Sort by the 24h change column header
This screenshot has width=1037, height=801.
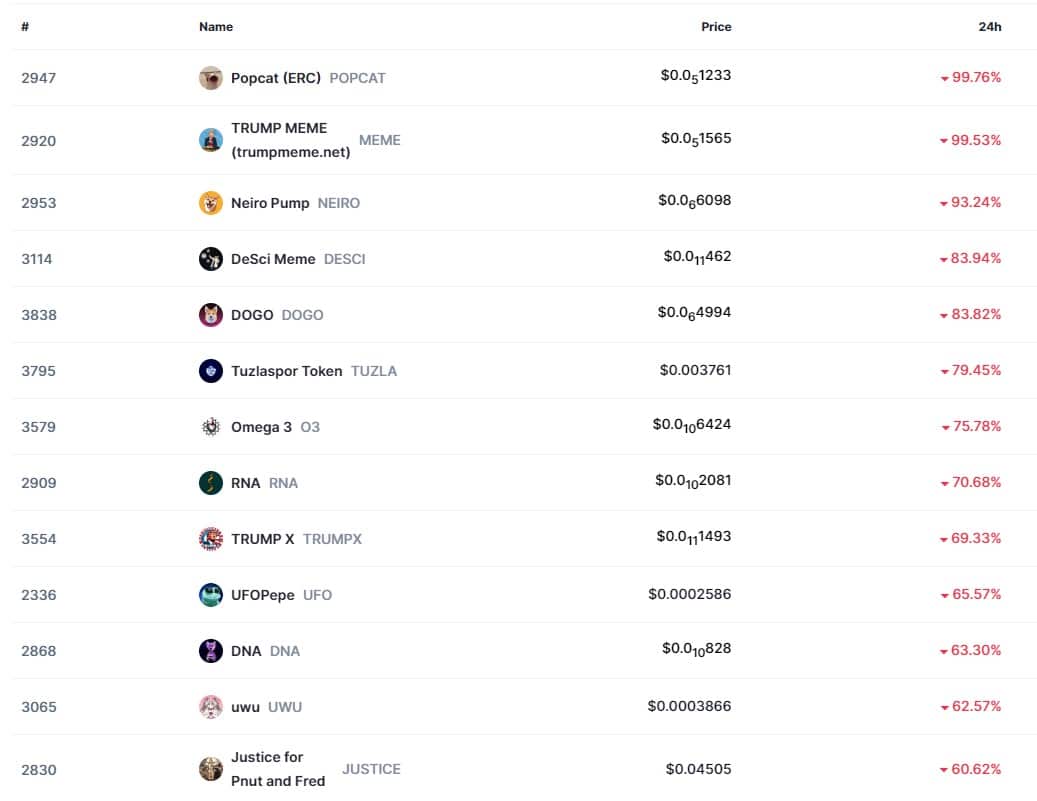point(989,27)
